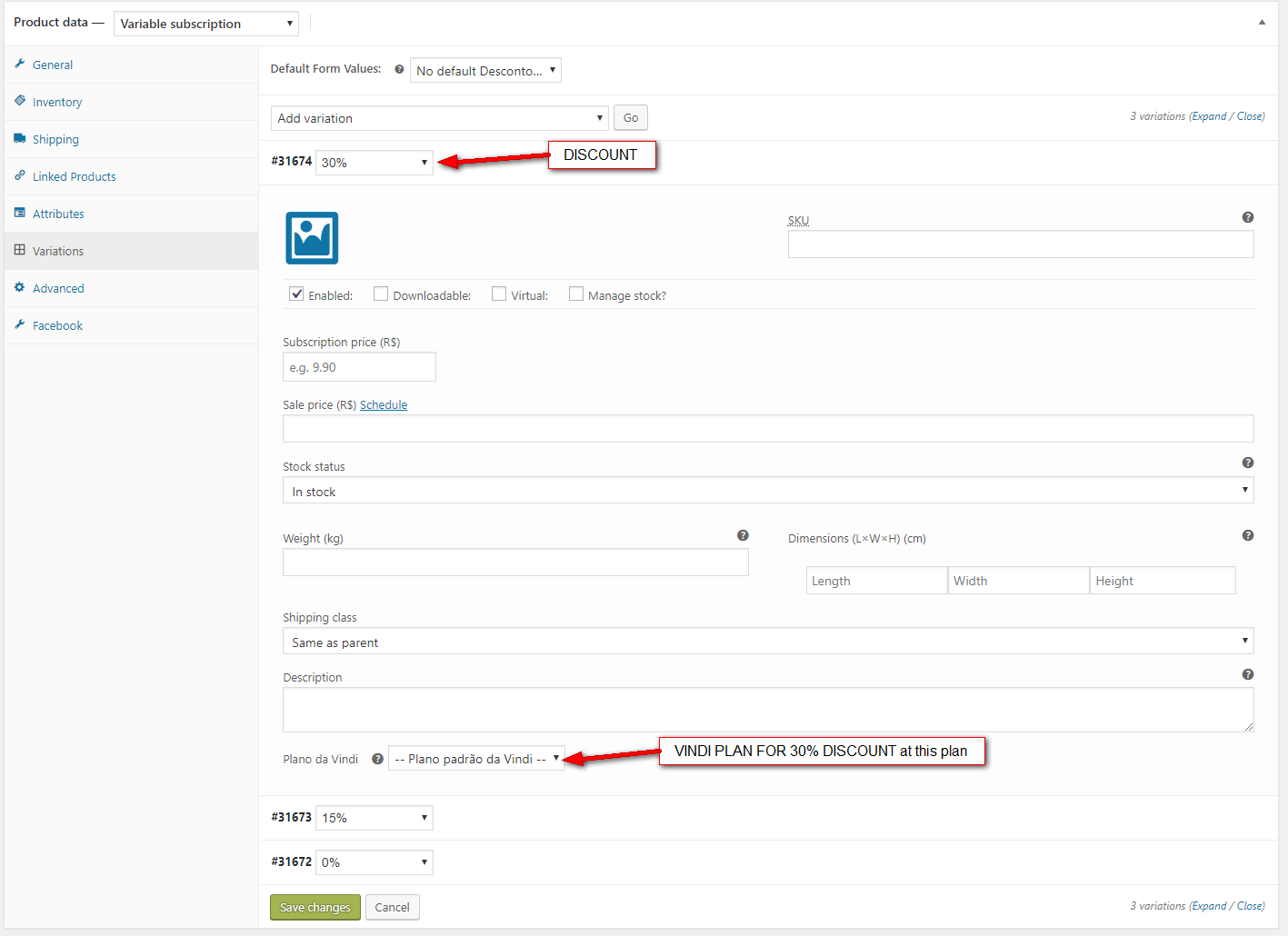Click the Length dimension field
Image resolution: width=1288 pixels, height=936 pixels.
point(876,581)
